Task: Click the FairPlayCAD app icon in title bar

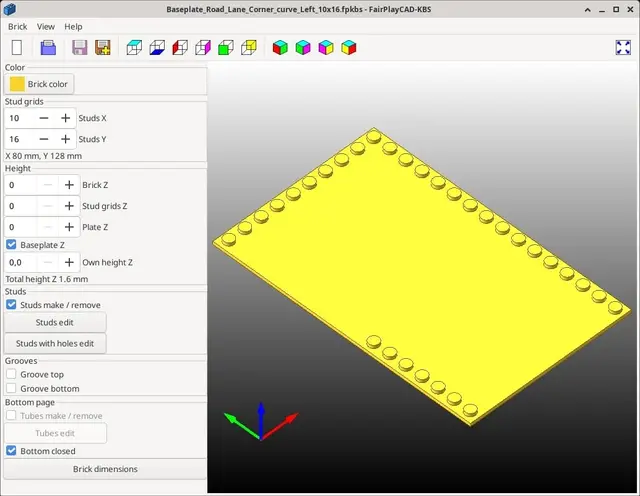Action: pyautogui.click(x=9, y=9)
